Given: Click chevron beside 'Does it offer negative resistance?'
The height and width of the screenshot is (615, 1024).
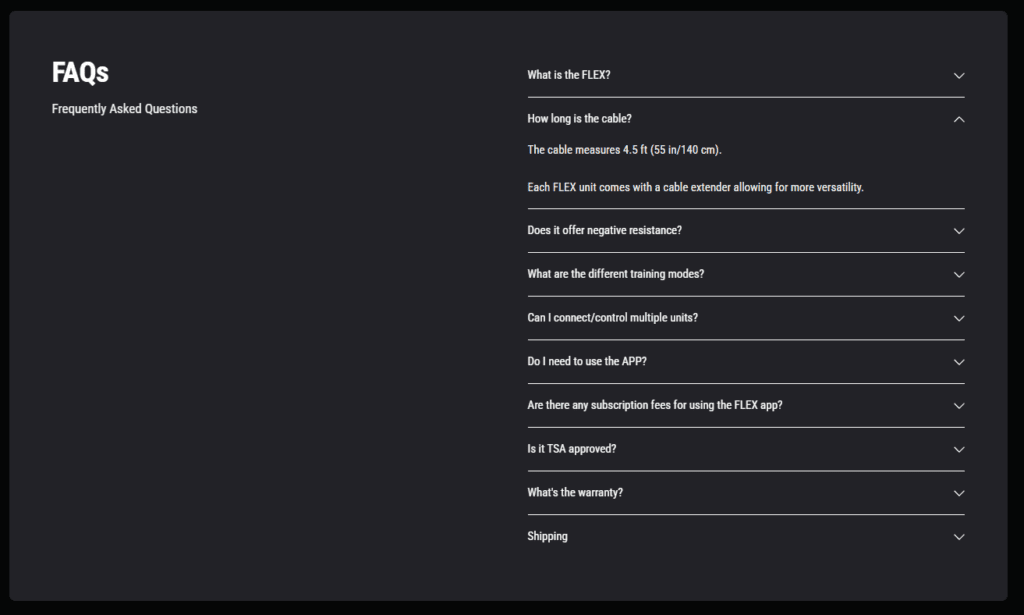Looking at the screenshot, I should (959, 231).
